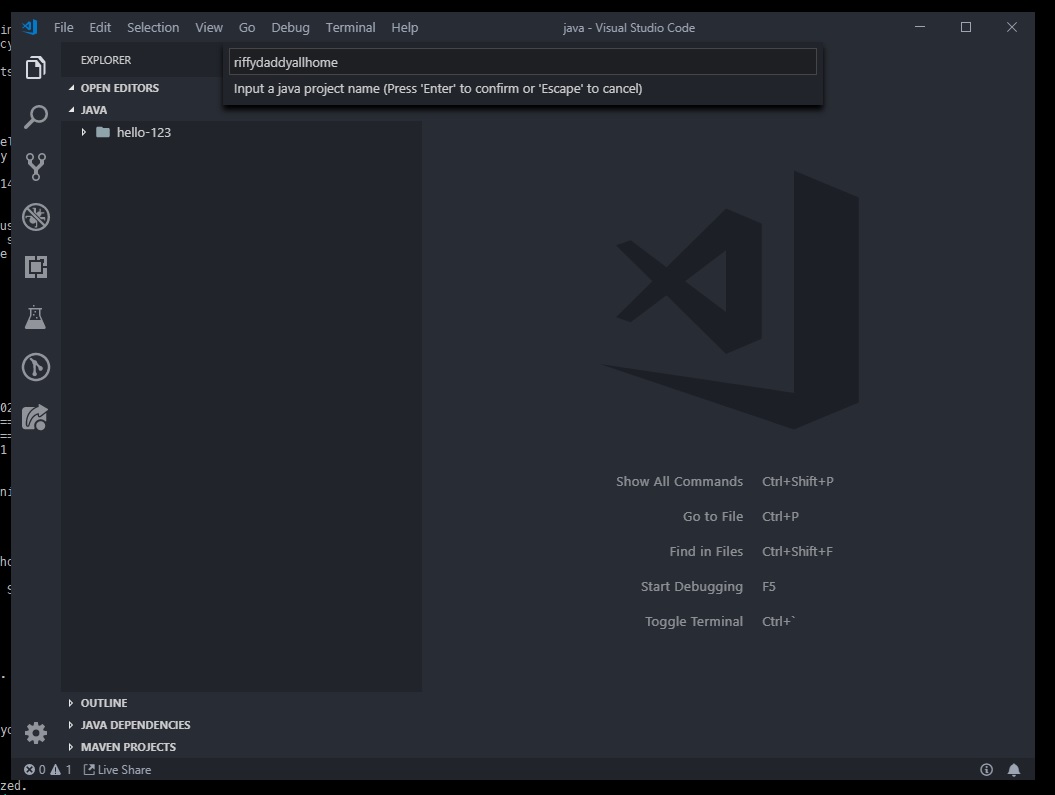Open the Manage gear icon
The height and width of the screenshot is (795, 1055).
36,732
